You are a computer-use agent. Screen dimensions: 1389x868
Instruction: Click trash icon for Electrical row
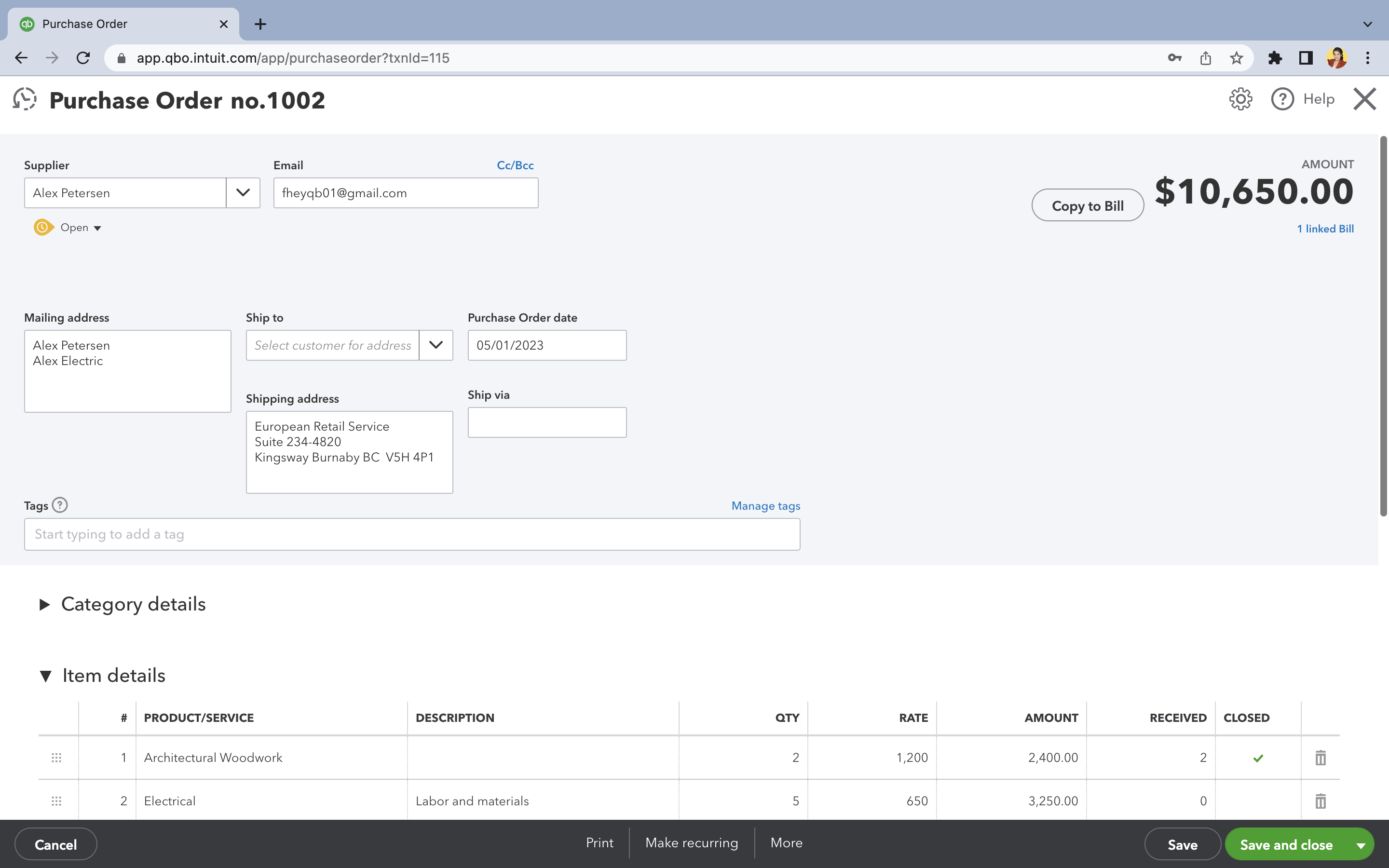[x=1320, y=801]
